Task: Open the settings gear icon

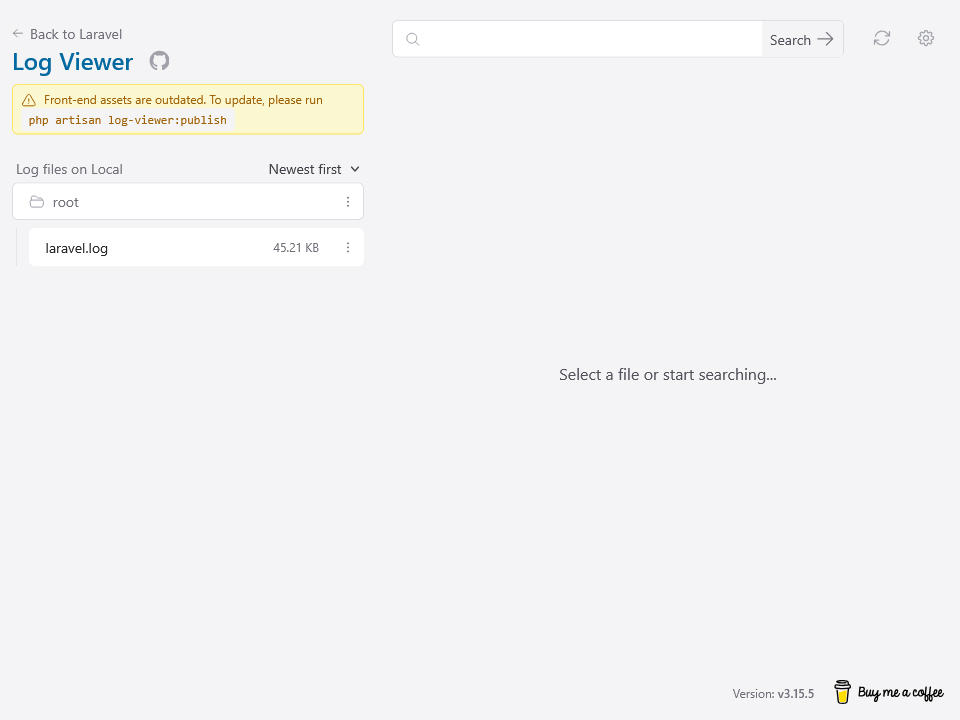Action: (x=926, y=39)
